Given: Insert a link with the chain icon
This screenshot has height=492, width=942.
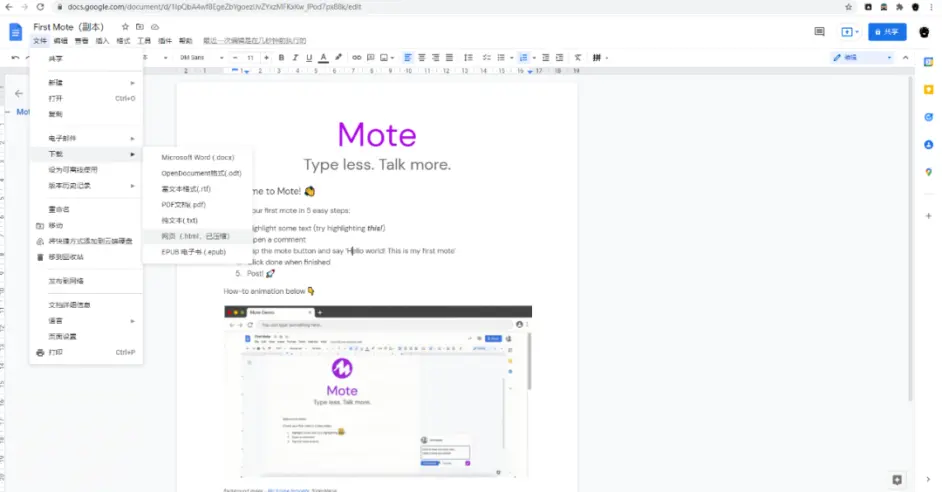Looking at the screenshot, I should [x=357, y=58].
